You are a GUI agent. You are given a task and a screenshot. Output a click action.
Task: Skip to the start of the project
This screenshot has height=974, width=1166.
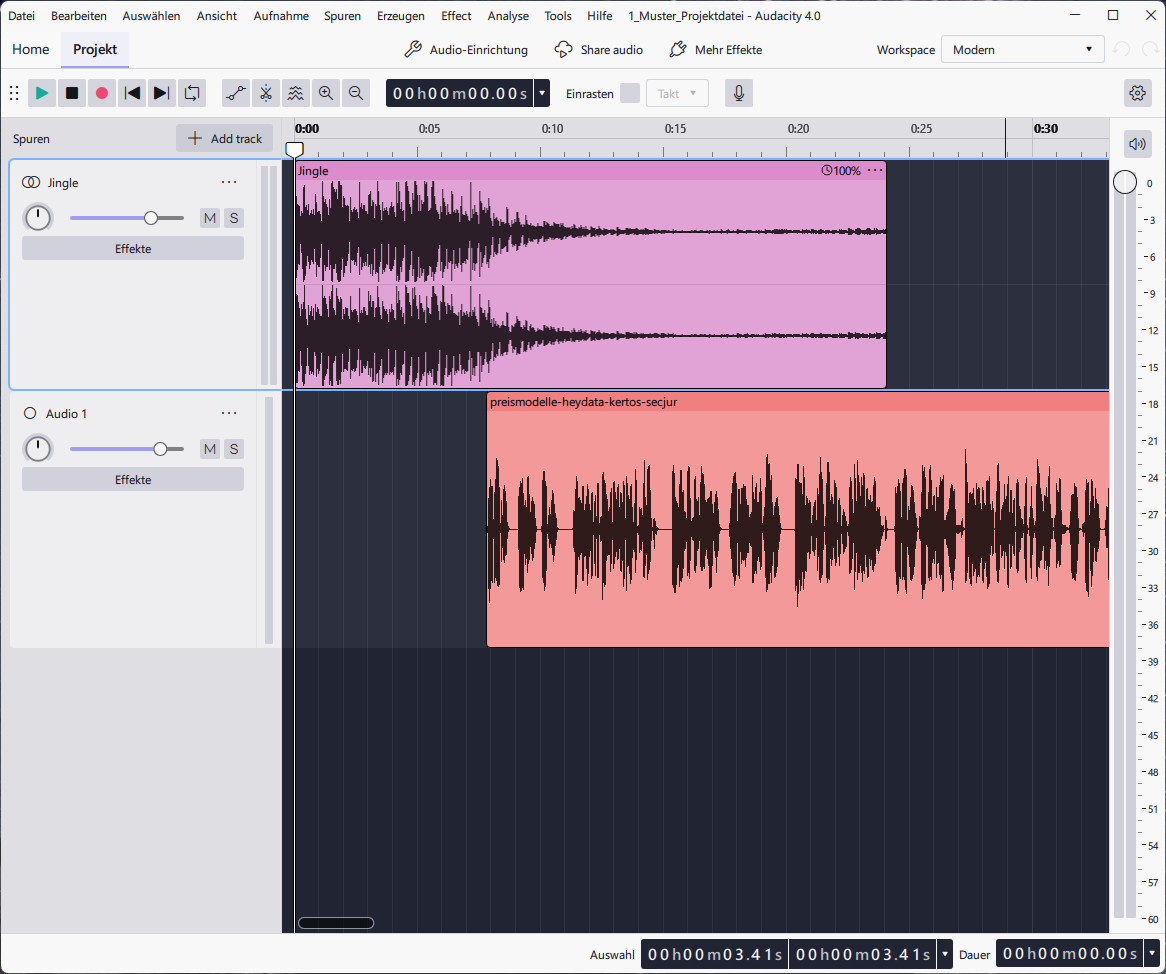point(132,93)
